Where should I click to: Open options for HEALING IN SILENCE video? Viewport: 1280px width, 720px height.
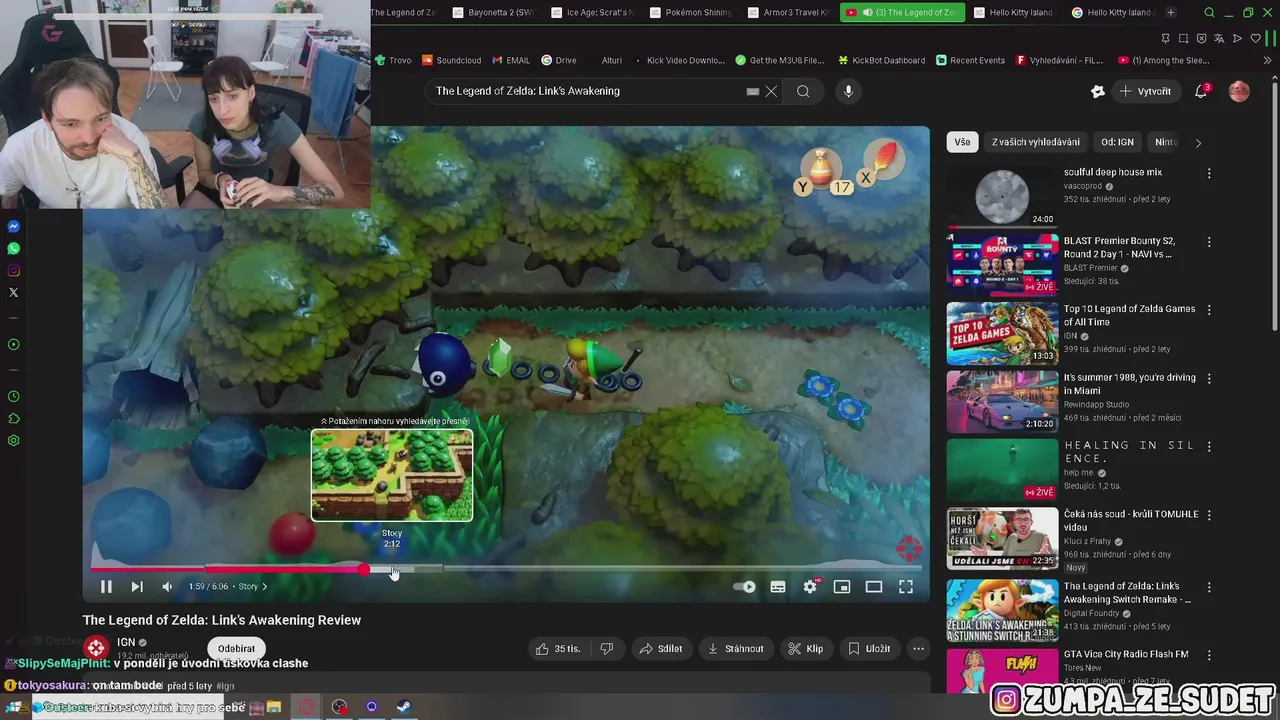(x=1209, y=447)
